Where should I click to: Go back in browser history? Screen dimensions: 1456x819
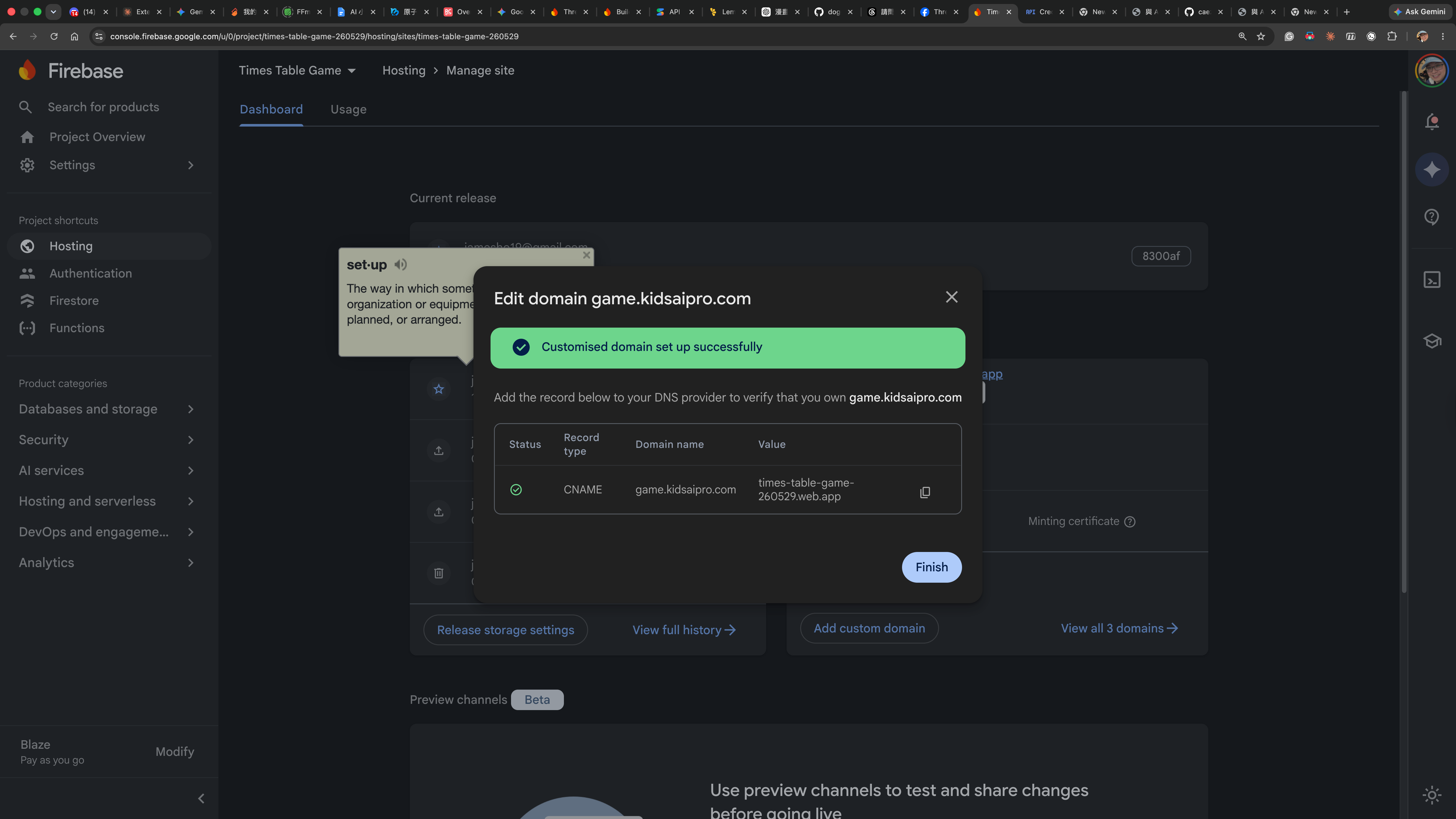coord(13,36)
